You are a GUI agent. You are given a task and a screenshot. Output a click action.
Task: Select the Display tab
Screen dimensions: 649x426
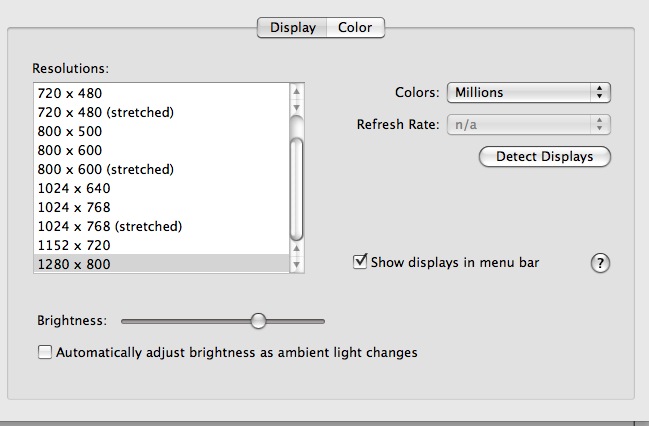tap(293, 28)
